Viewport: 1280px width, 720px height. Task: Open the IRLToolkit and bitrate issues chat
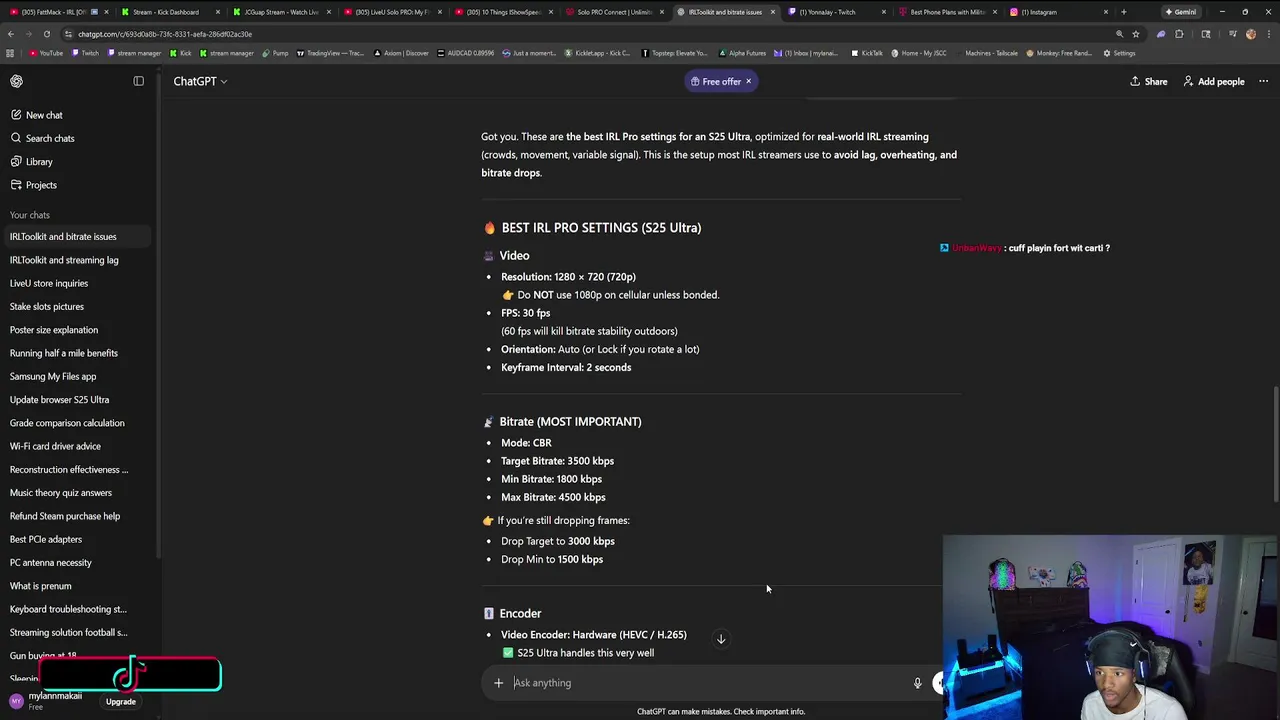[78, 237]
